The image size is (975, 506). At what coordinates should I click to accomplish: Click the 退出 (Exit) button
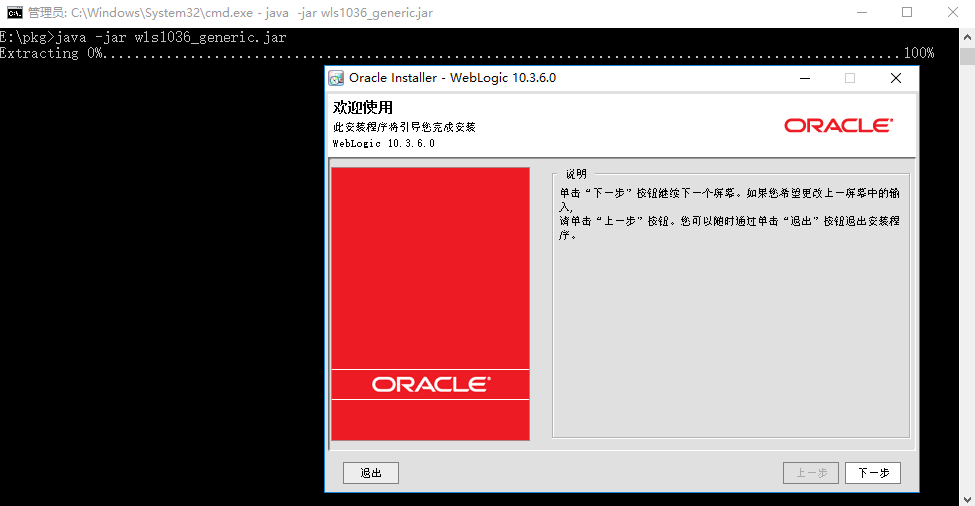point(371,473)
